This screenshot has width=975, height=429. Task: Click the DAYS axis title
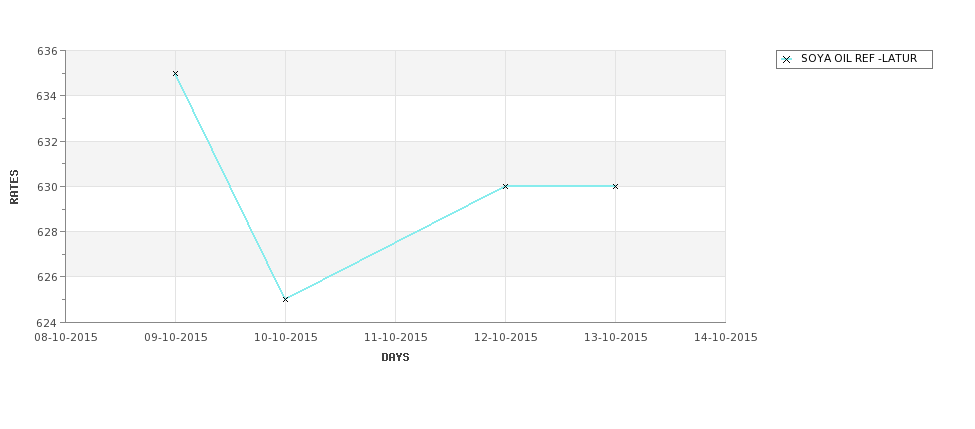click(395, 358)
